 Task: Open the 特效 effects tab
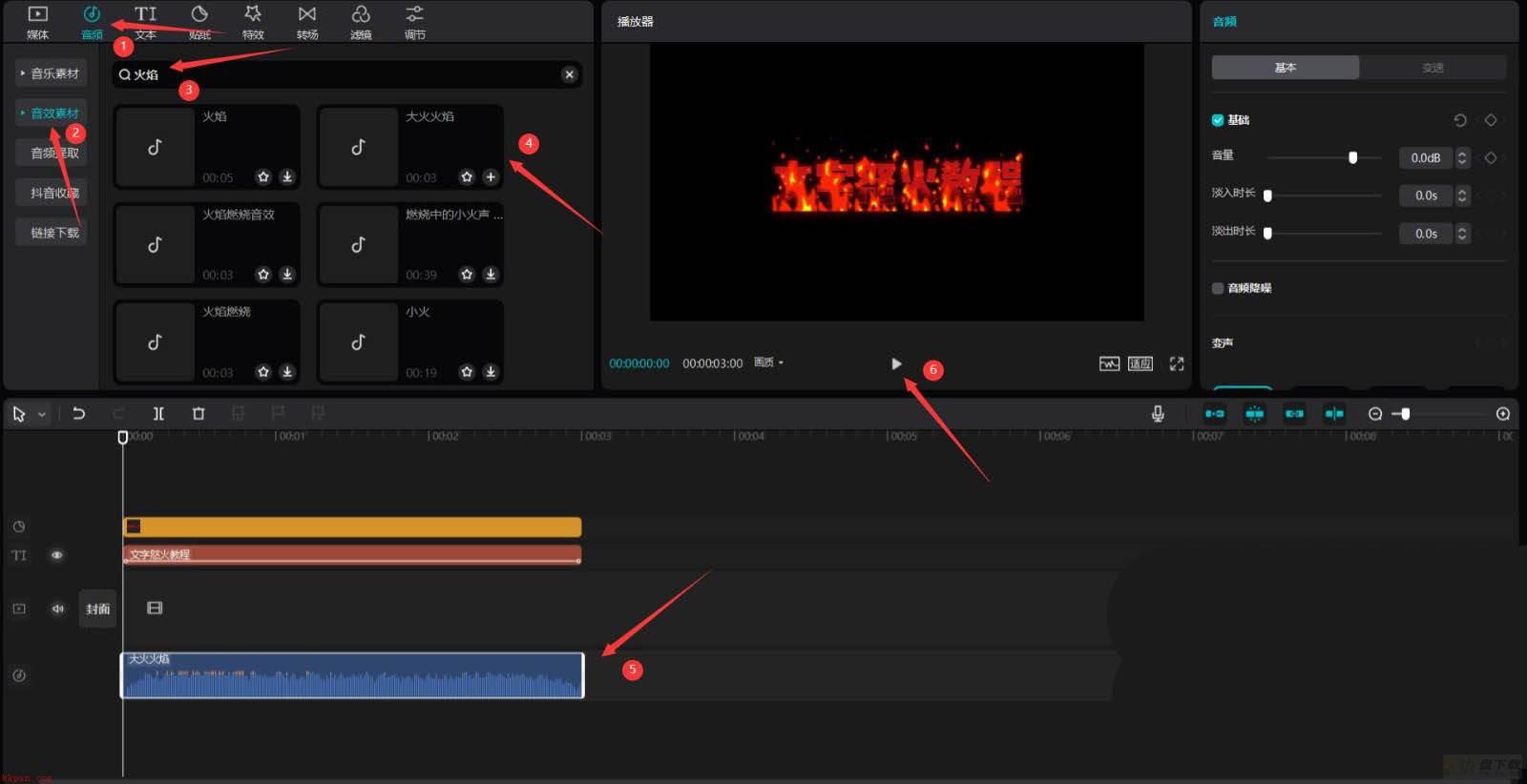[x=253, y=22]
